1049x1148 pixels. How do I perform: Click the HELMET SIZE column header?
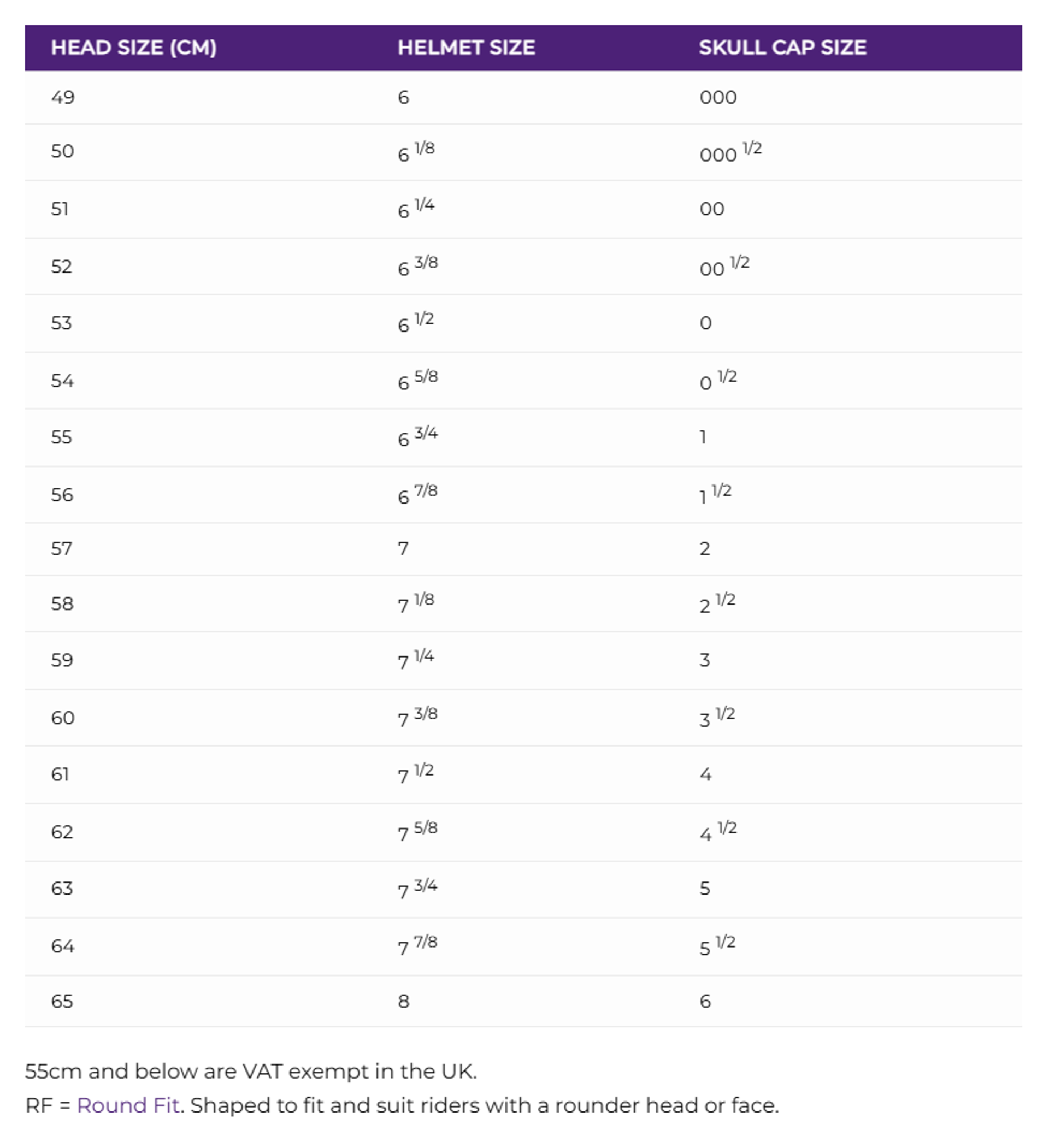(466, 48)
